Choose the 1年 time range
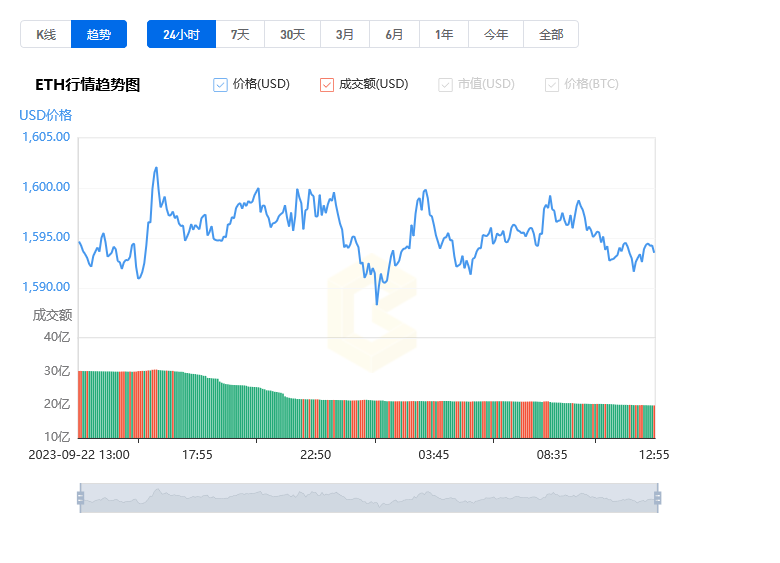Image resolution: width=780 pixels, height=563 pixels. (x=444, y=34)
